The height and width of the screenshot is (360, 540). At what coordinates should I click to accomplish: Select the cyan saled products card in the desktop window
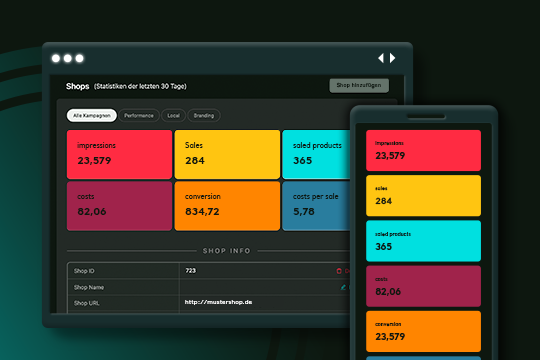[316, 154]
